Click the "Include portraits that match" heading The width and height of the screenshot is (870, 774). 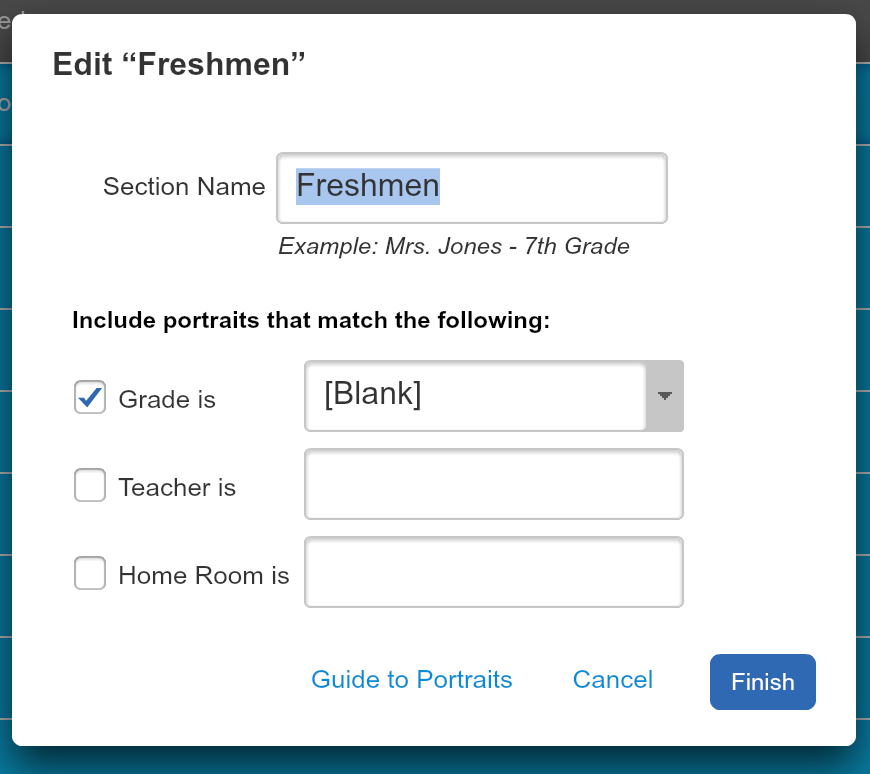click(x=311, y=321)
